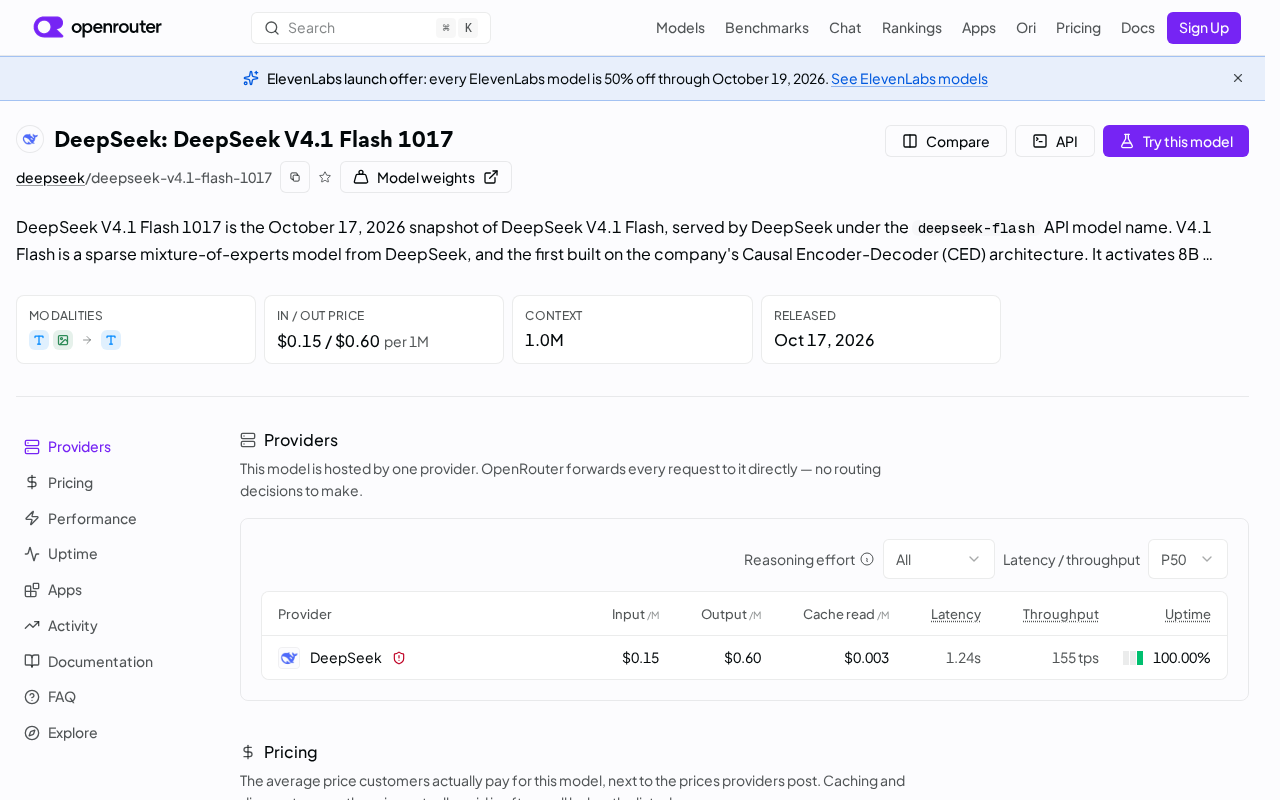Favorite the model with the star icon
This screenshot has height=800, width=1280.
point(325,177)
